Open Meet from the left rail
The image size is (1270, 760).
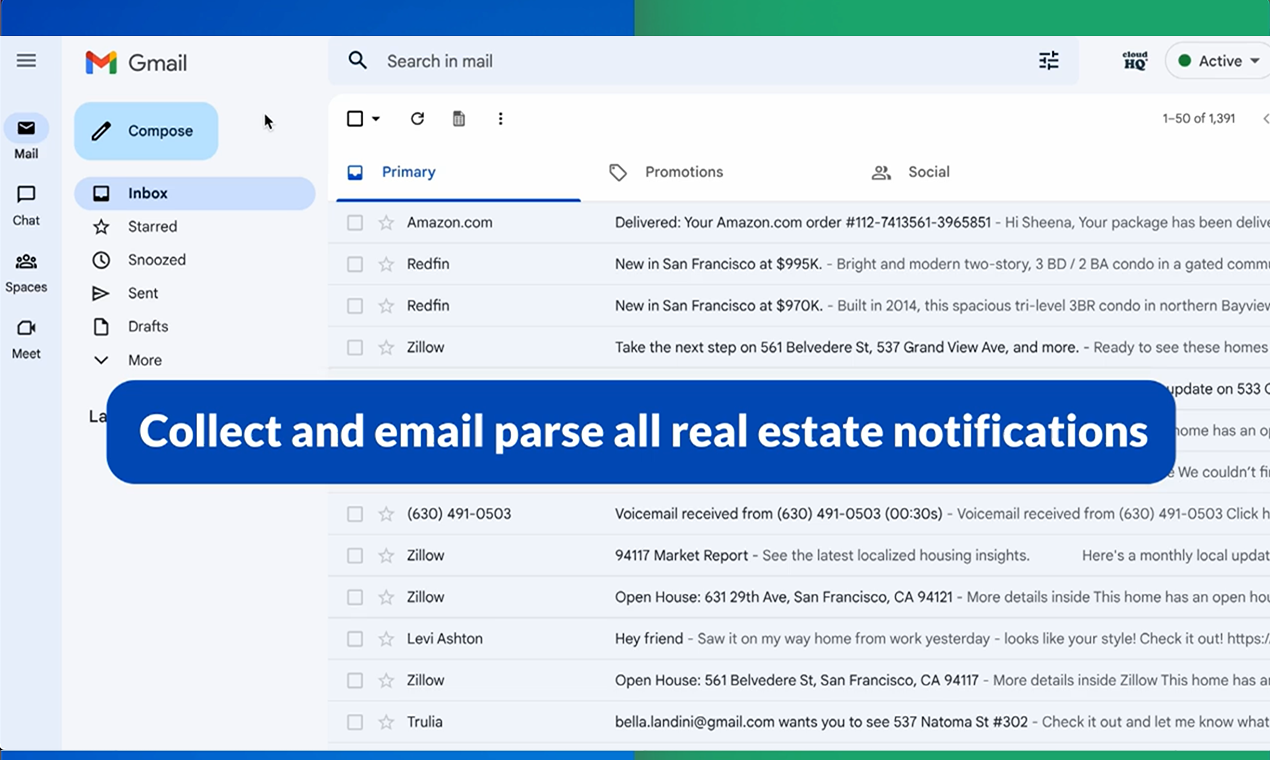26,337
